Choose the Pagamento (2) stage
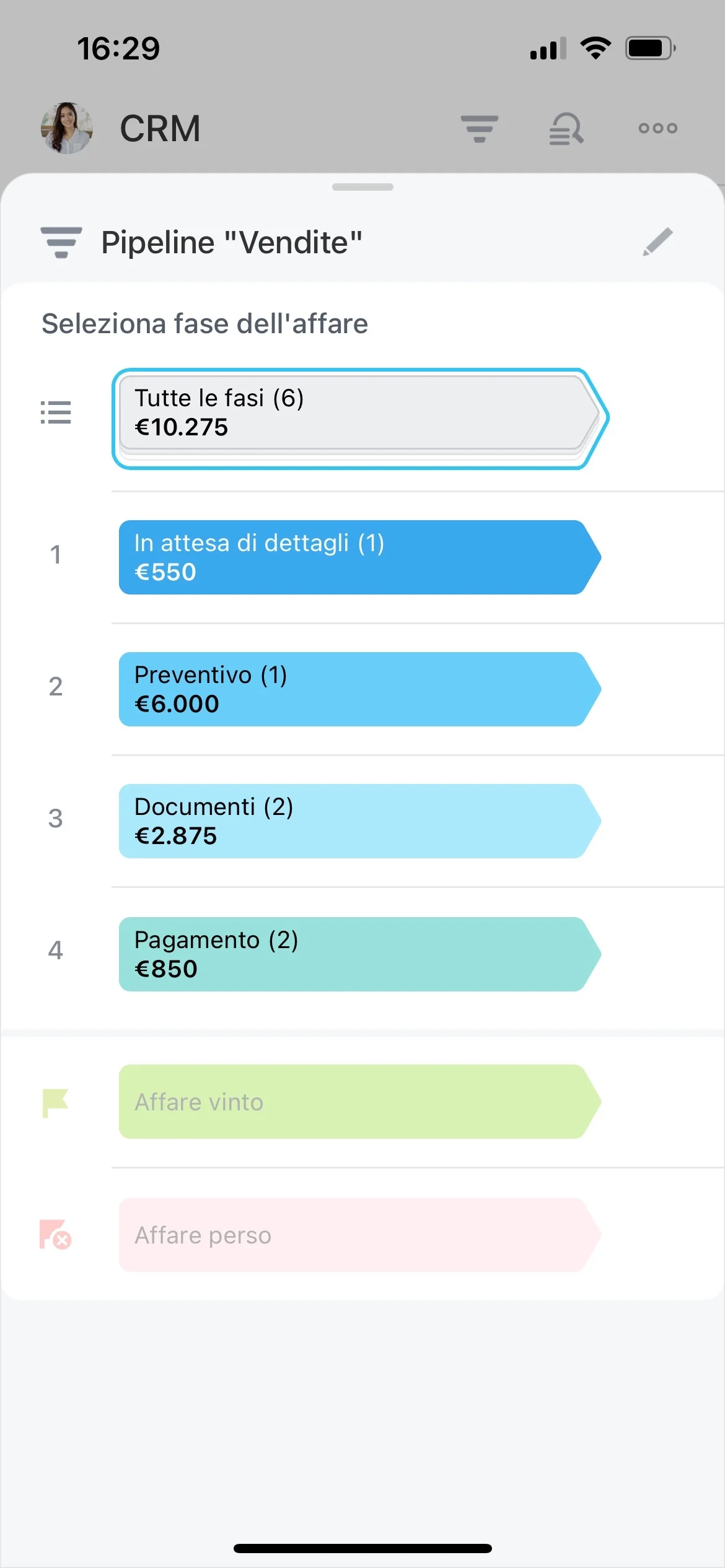 click(x=360, y=954)
